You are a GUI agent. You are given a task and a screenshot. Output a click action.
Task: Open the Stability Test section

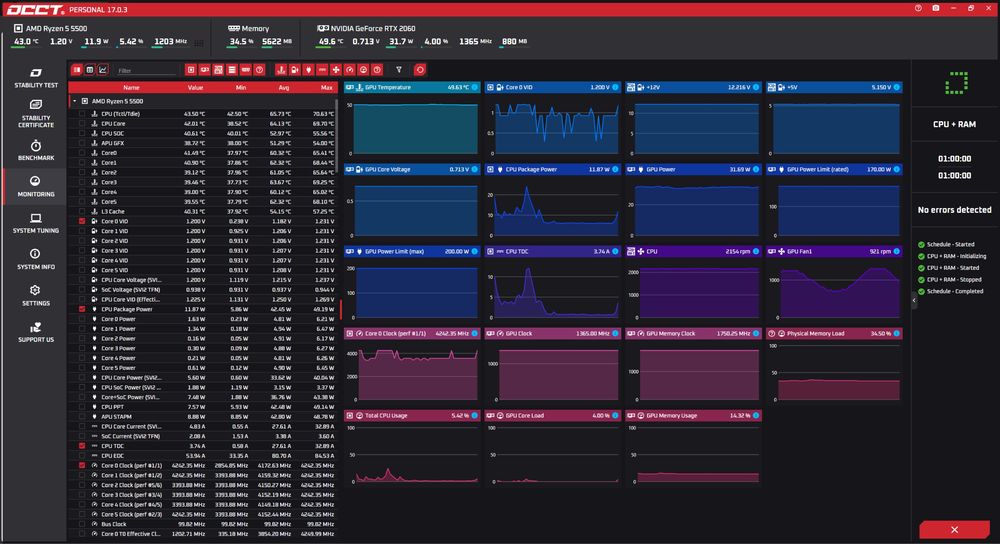click(x=36, y=78)
